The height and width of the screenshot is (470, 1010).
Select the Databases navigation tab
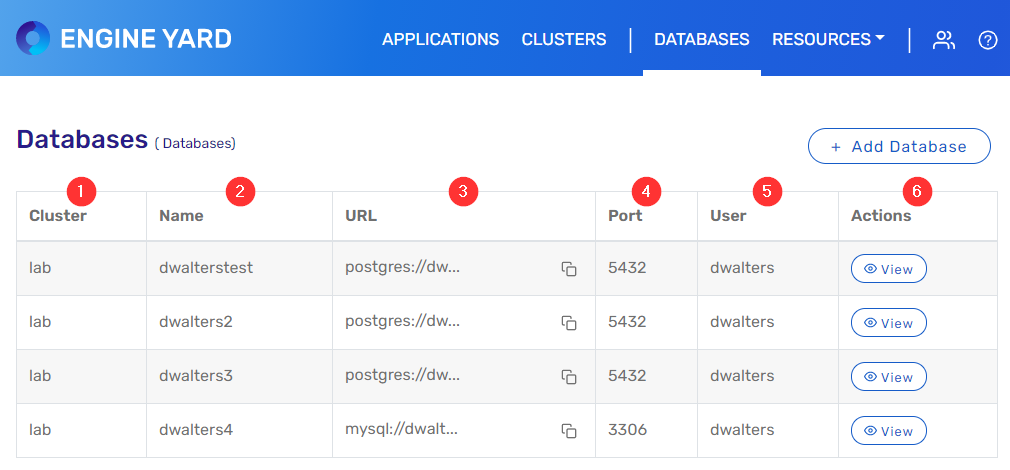pos(701,40)
